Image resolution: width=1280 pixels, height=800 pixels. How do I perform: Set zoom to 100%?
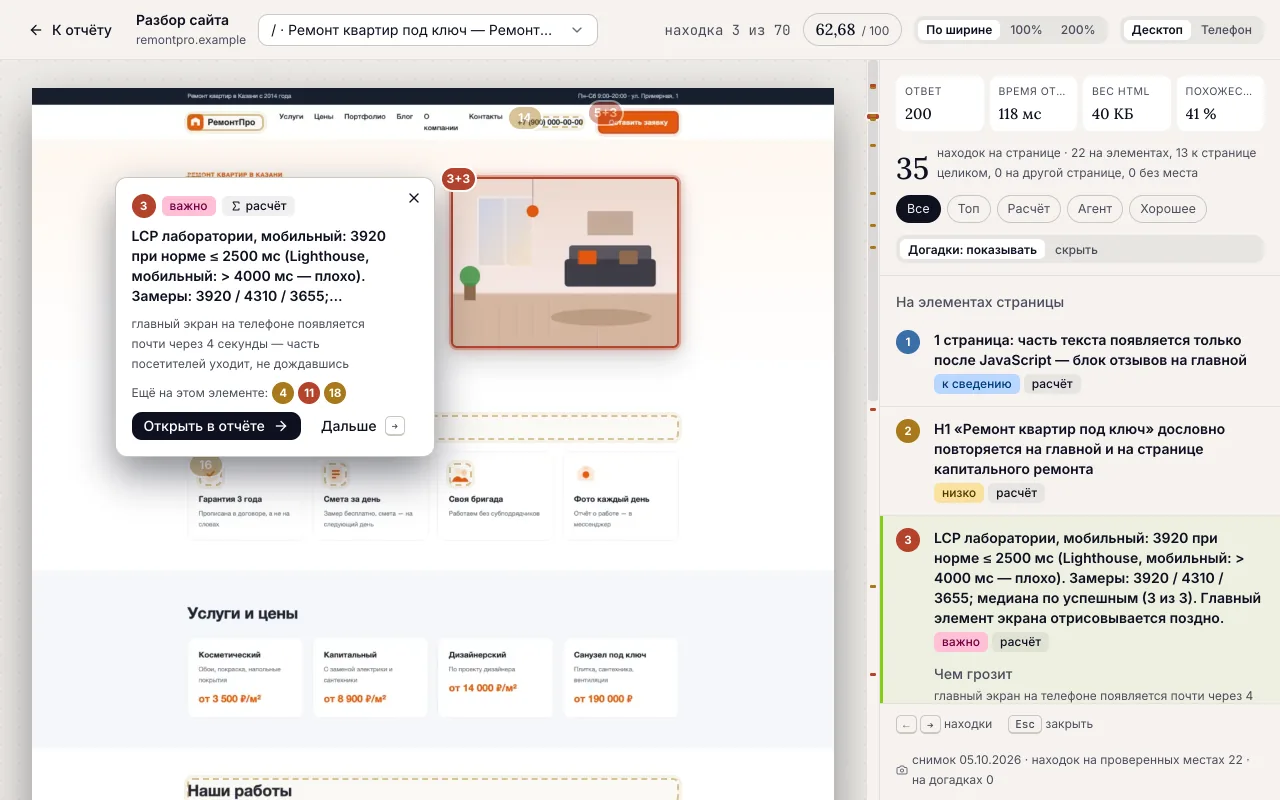pos(1026,30)
